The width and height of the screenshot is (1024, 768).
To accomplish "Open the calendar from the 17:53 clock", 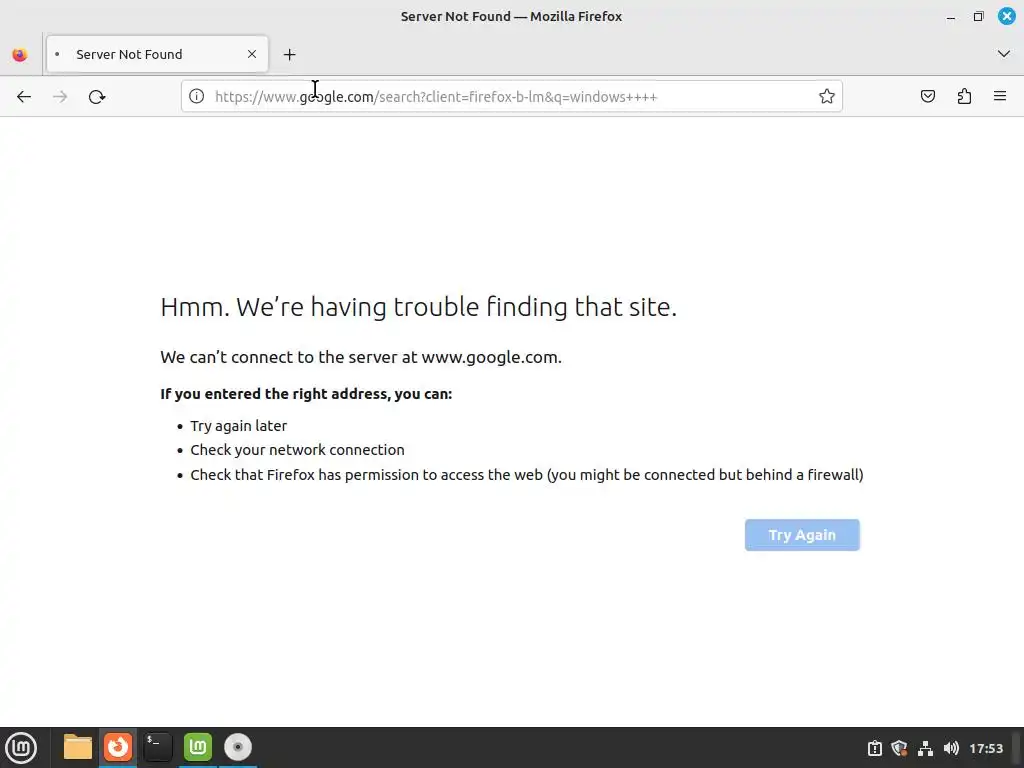I will click(x=986, y=748).
